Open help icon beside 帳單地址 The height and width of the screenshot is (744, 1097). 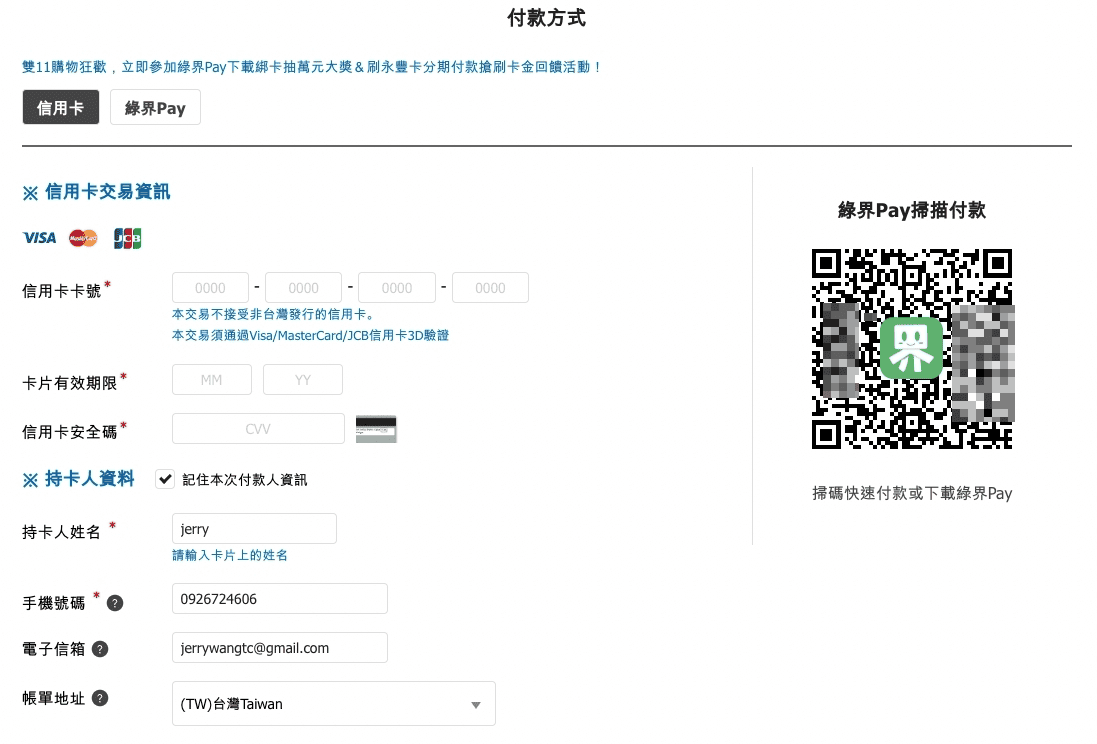tap(100, 698)
